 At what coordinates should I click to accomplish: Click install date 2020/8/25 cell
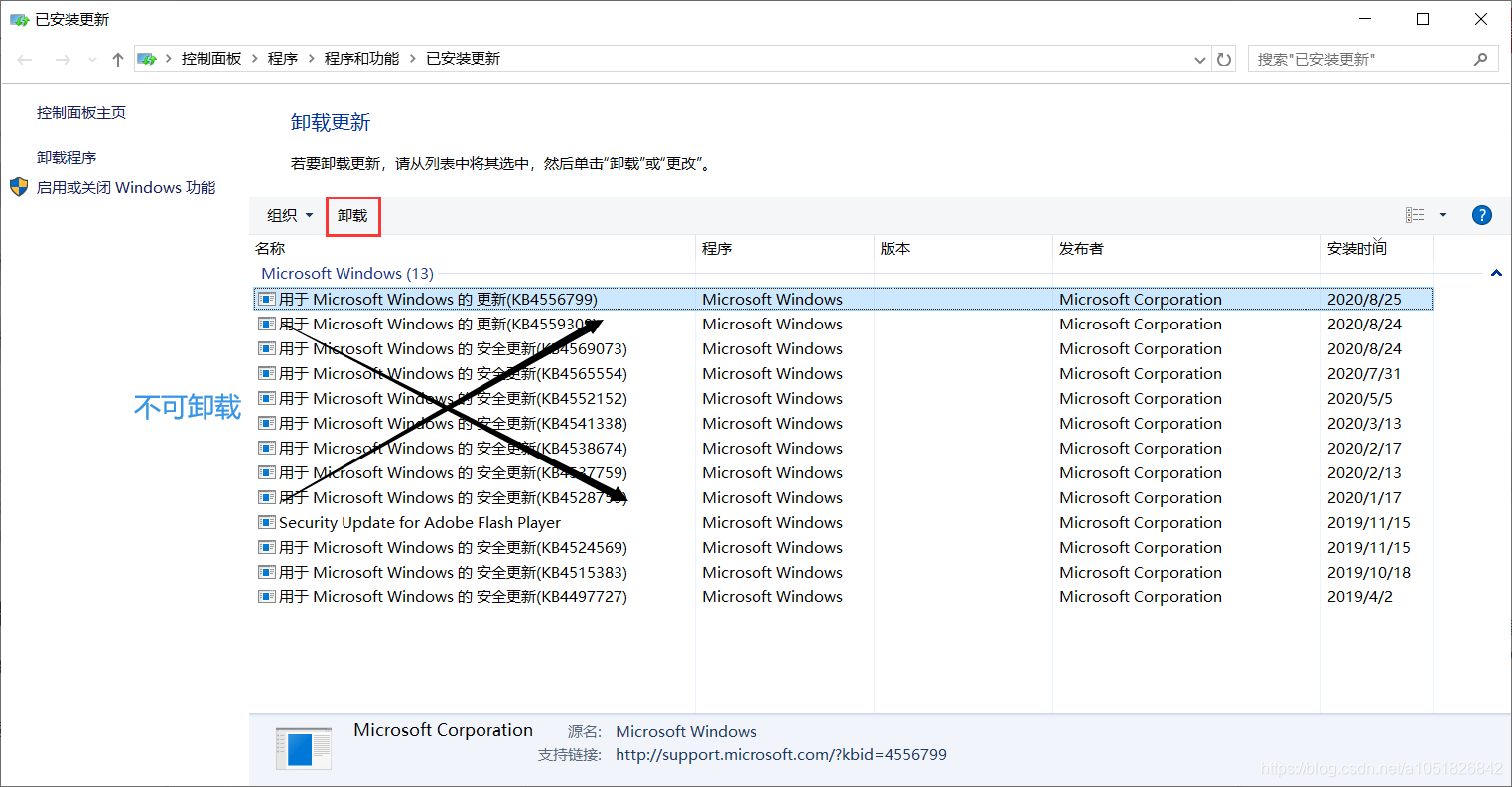click(1364, 299)
